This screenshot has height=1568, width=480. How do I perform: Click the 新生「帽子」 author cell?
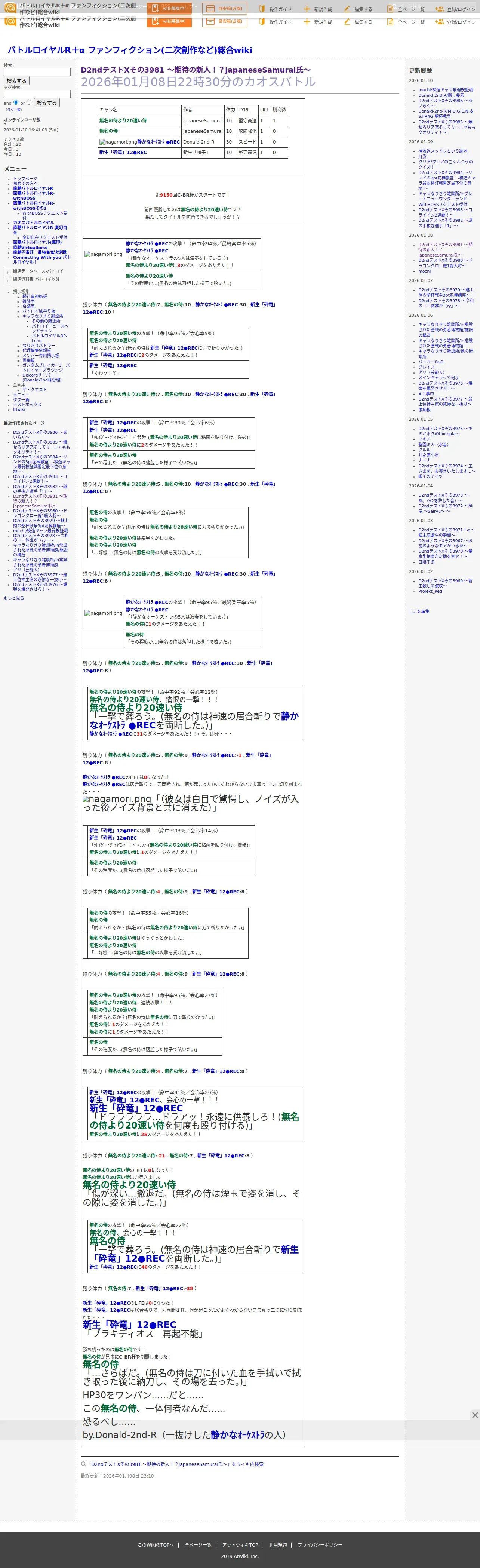(203, 152)
